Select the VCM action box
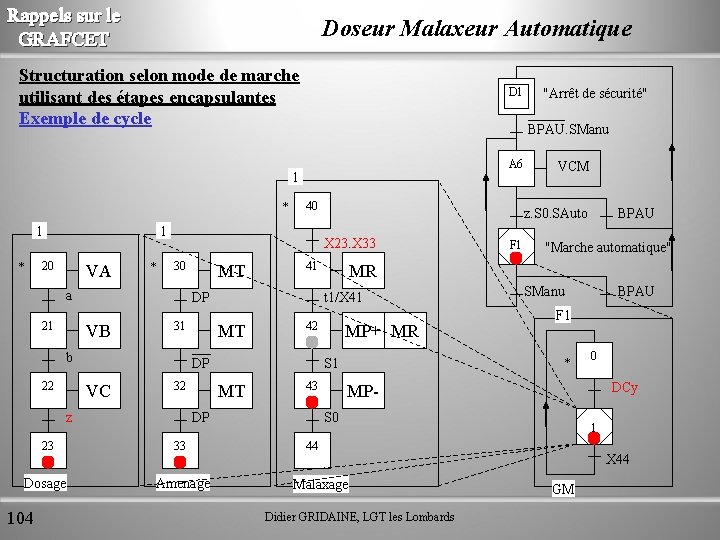Image resolution: width=720 pixels, height=540 pixels. [573, 168]
